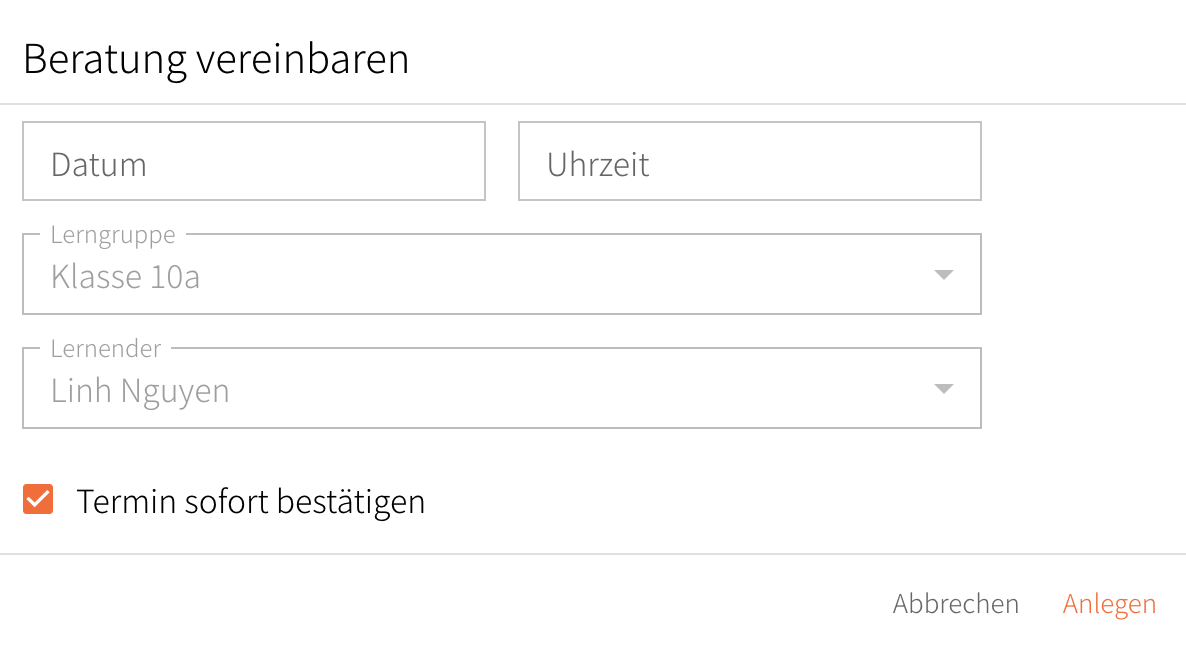Click the "Termin sofort bestätigen" label text
The width and height of the screenshot is (1186, 646).
[250, 501]
